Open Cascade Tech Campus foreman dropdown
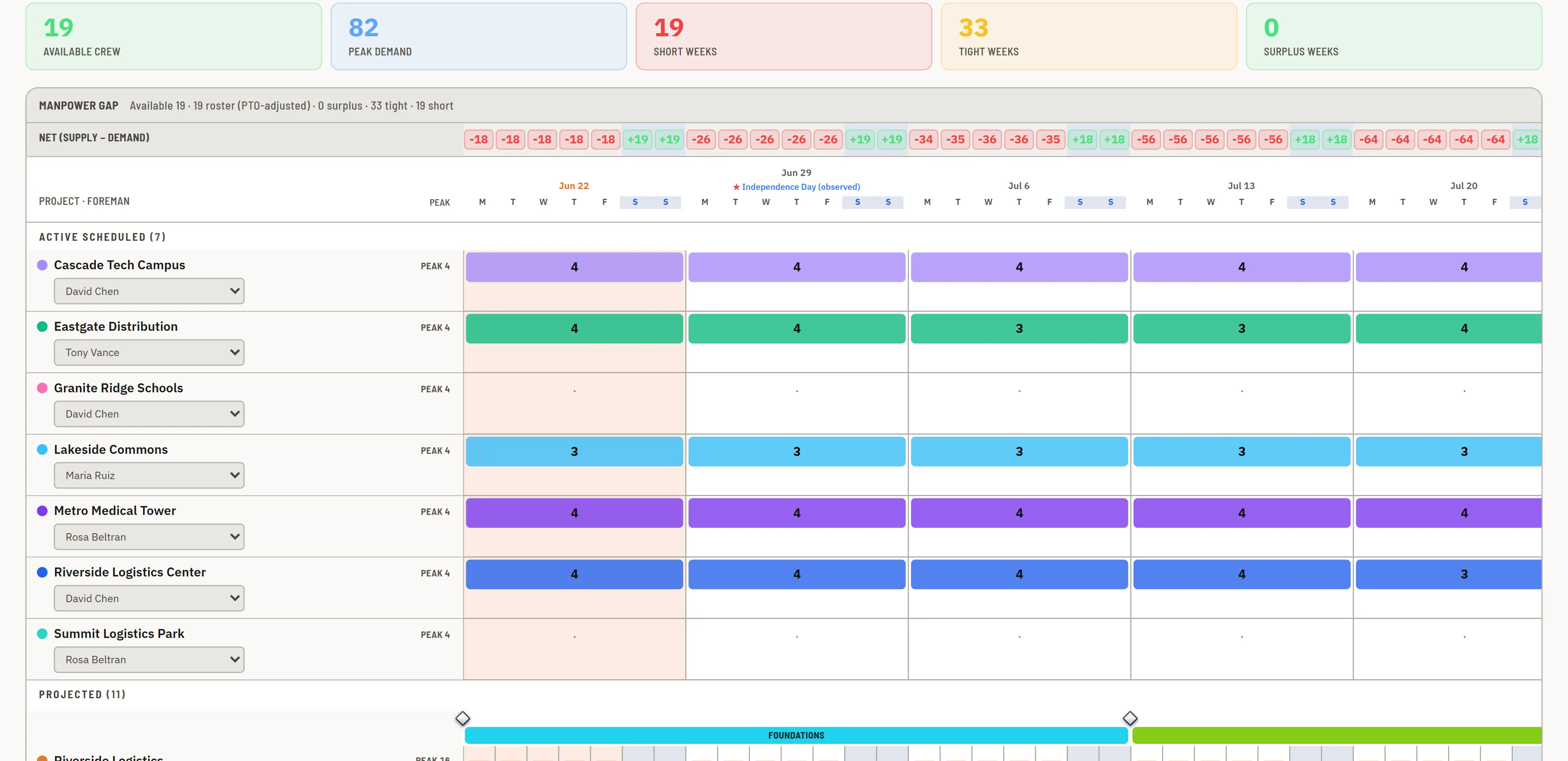The height and width of the screenshot is (761, 1568). pyautogui.click(x=149, y=291)
